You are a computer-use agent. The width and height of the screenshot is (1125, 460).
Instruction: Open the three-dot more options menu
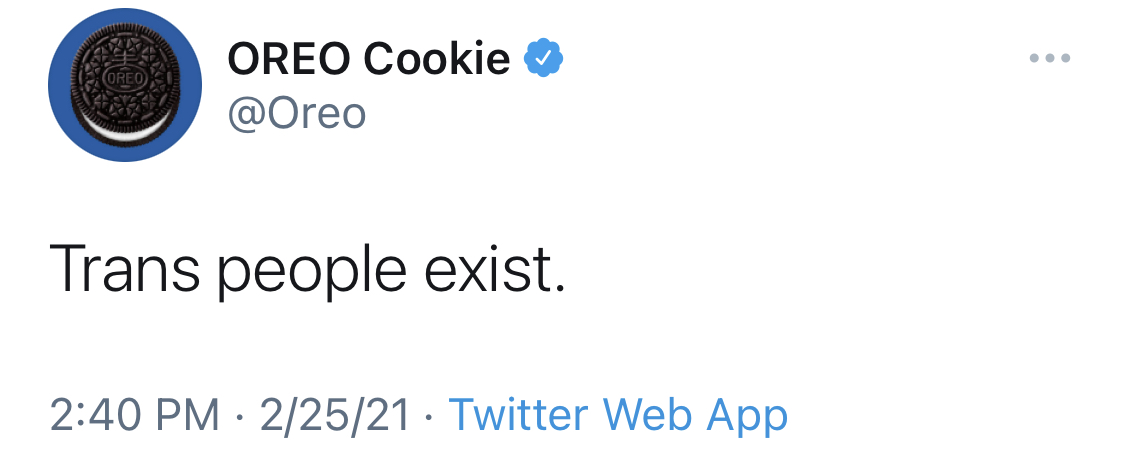[1050, 58]
